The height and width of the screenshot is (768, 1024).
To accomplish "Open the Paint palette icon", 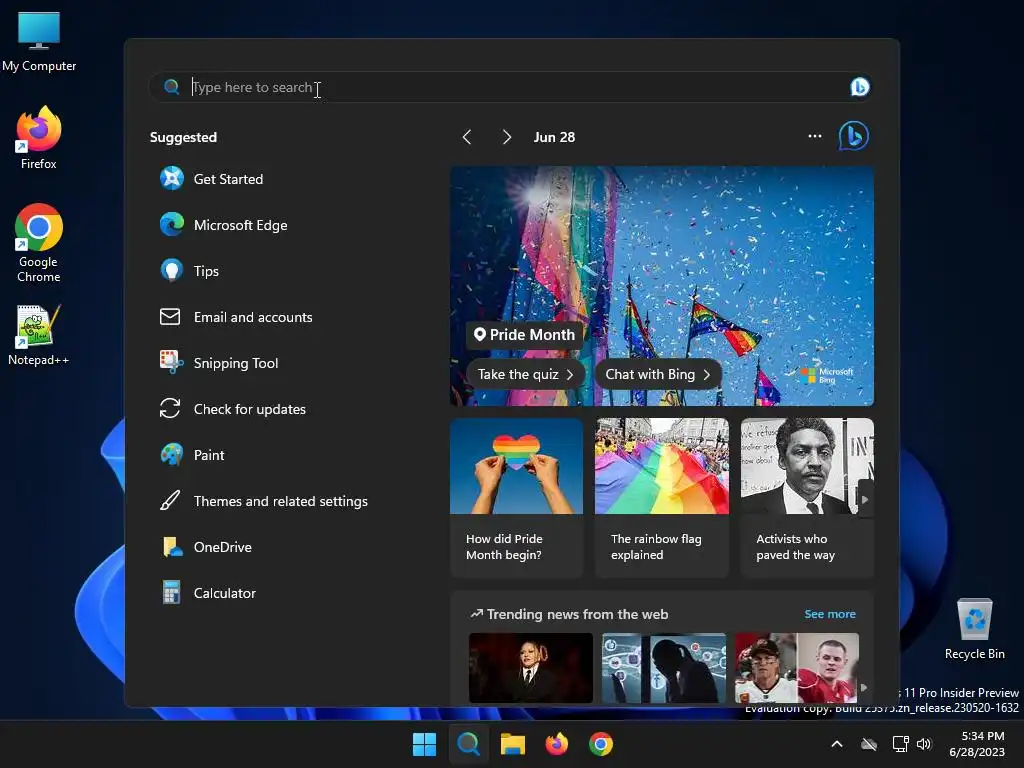I will click(172, 455).
